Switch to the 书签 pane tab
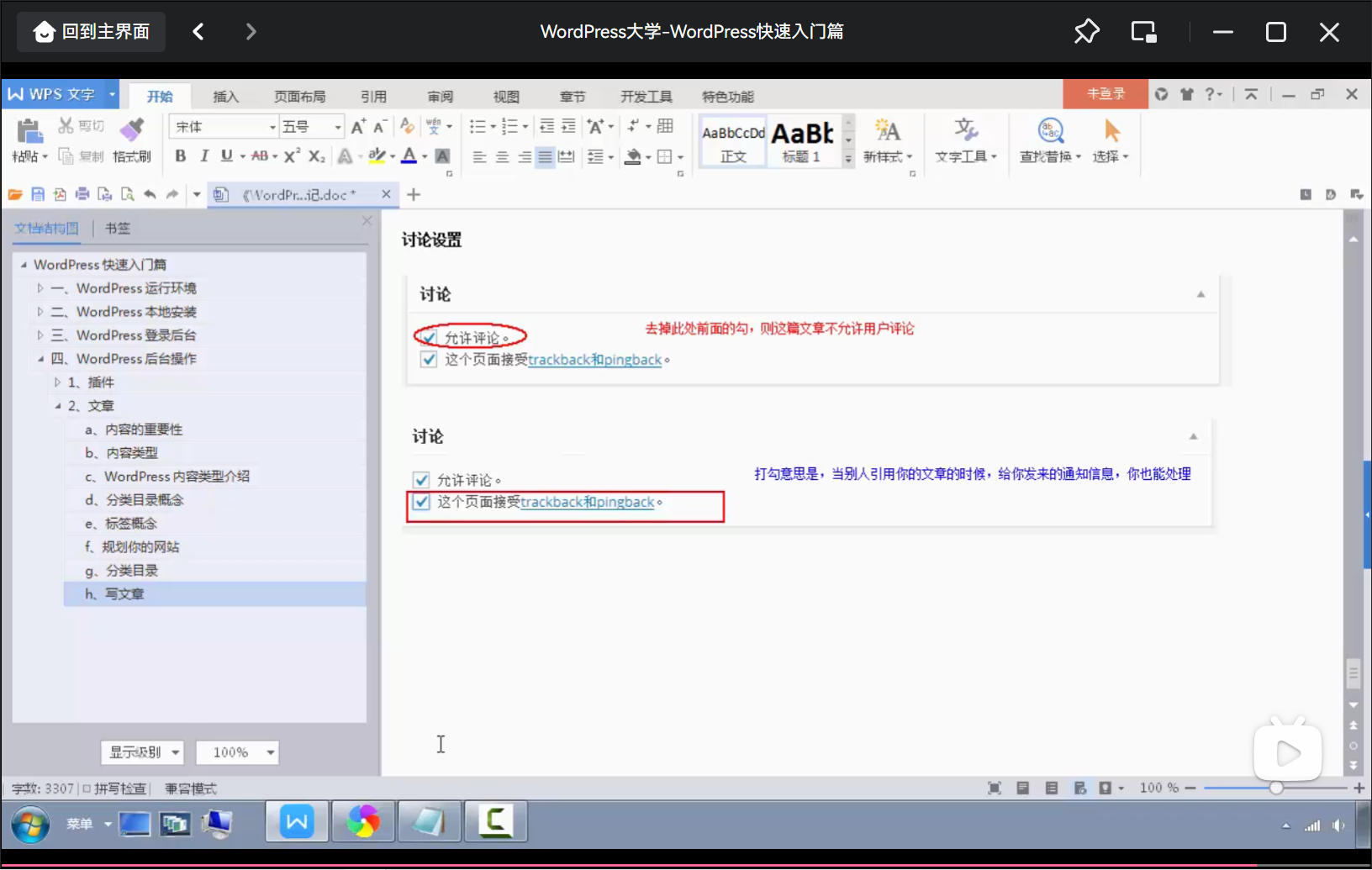Screen dimensions: 1372x870 click(x=118, y=228)
